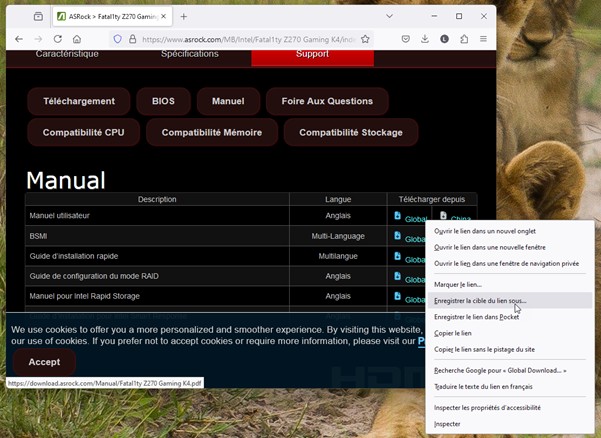Click the browser back arrow
Image resolution: width=601 pixels, height=438 pixels.
[18, 39]
